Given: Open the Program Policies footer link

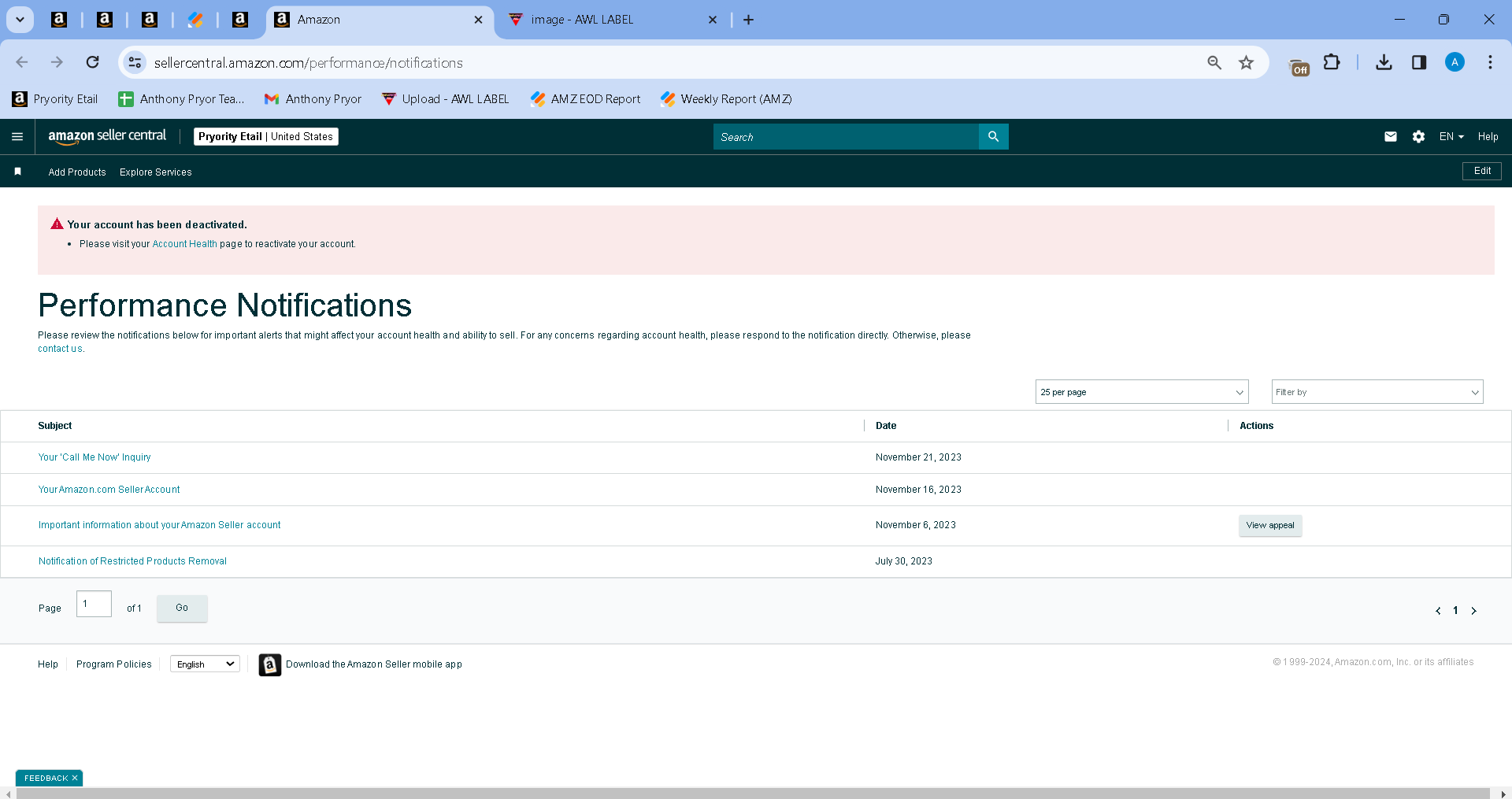Looking at the screenshot, I should 114,664.
